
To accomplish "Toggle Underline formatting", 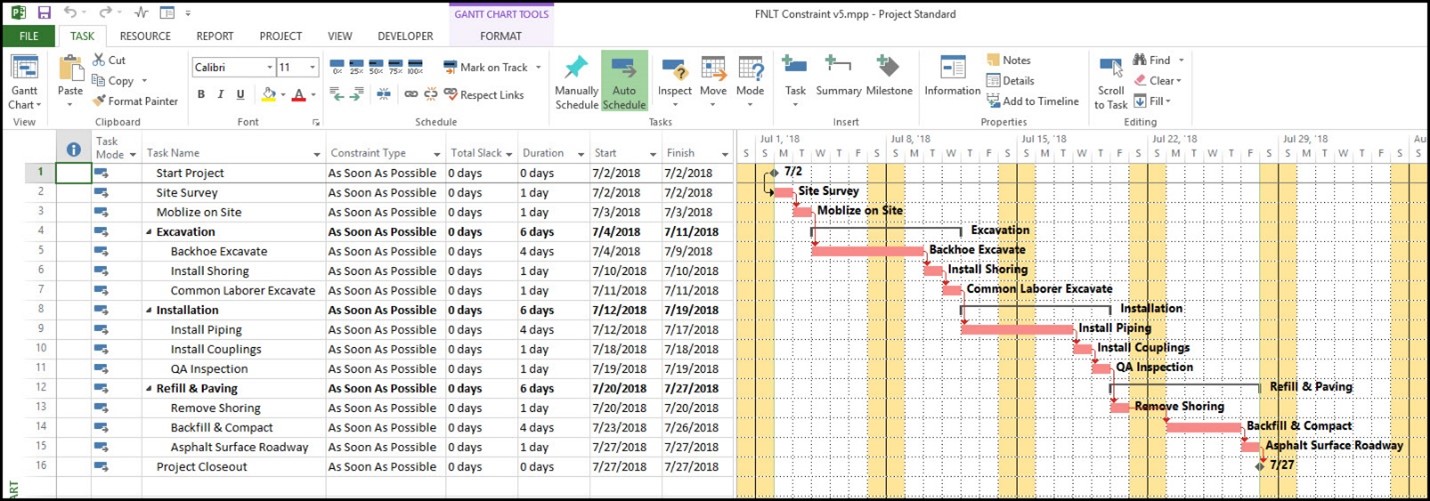I will 240,94.
